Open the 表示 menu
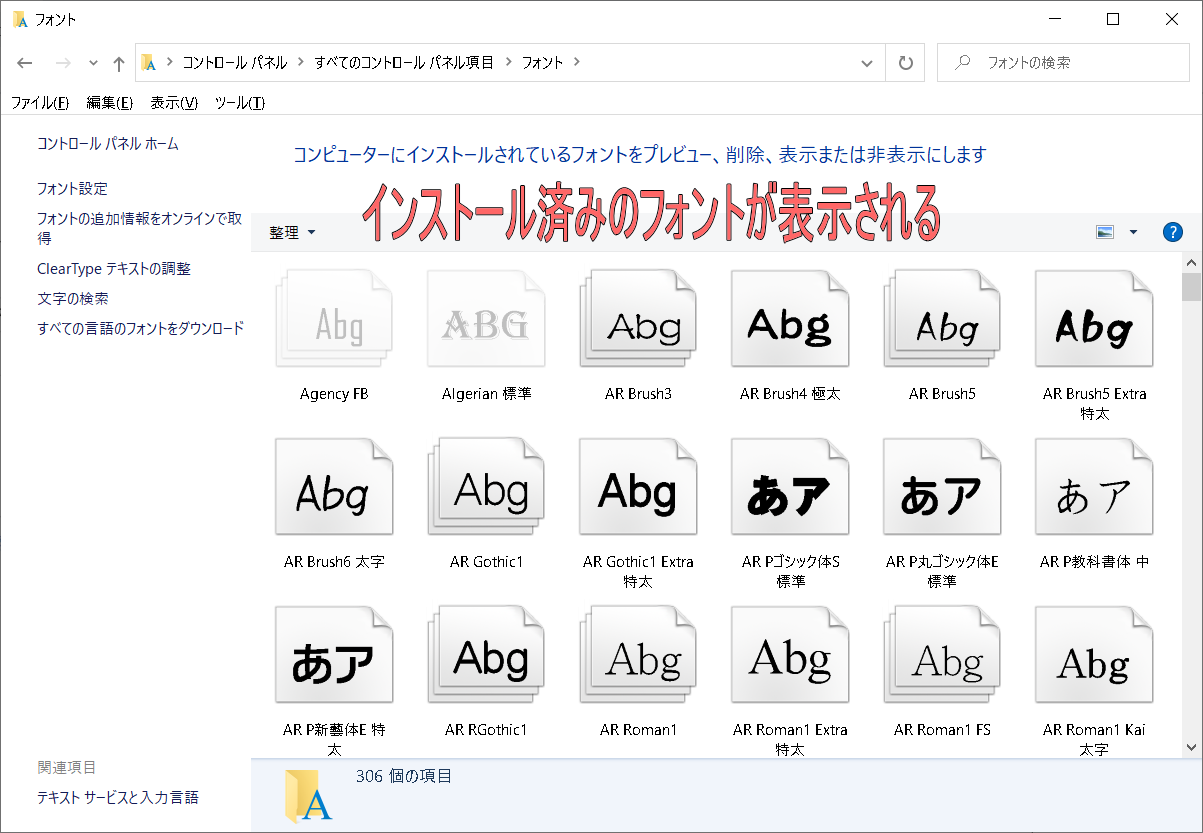1203x833 pixels. [x=173, y=102]
